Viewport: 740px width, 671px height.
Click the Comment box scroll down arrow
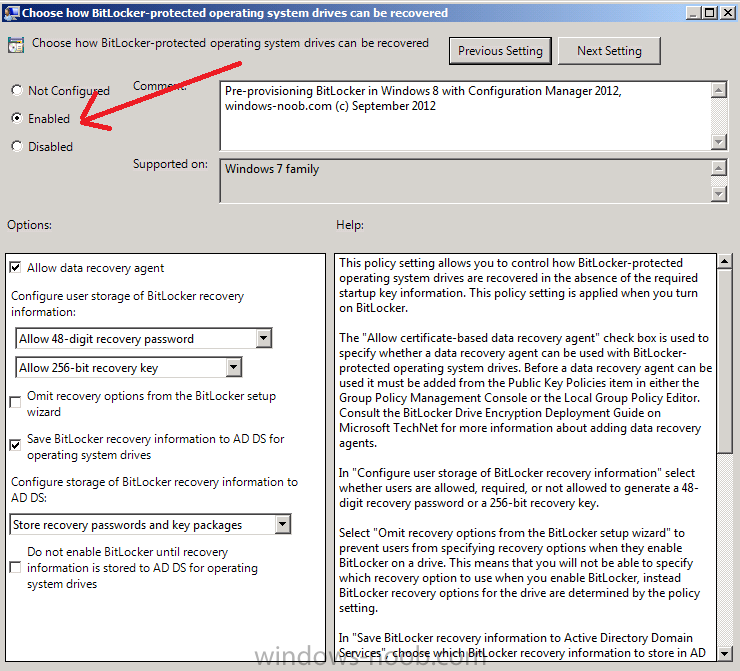pos(718,142)
